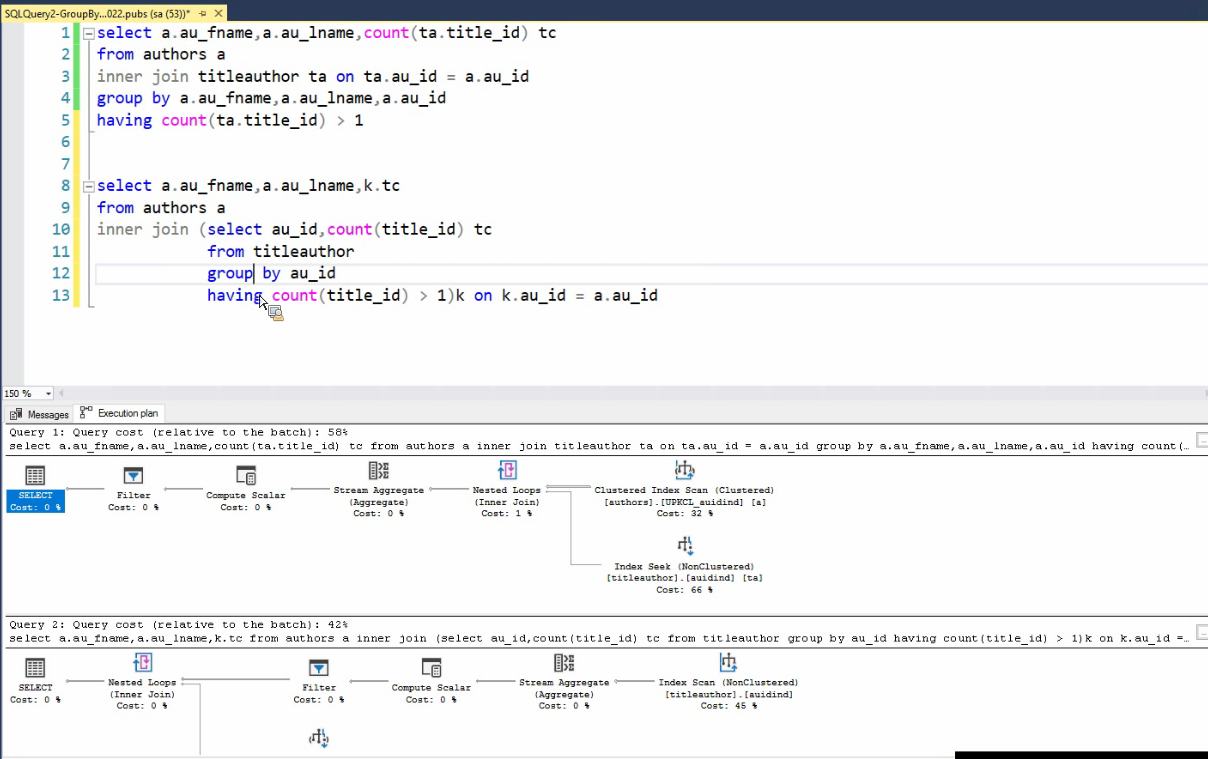Click the 'Cost: 32 %' label under Clustered Index Scan

pyautogui.click(x=685, y=513)
